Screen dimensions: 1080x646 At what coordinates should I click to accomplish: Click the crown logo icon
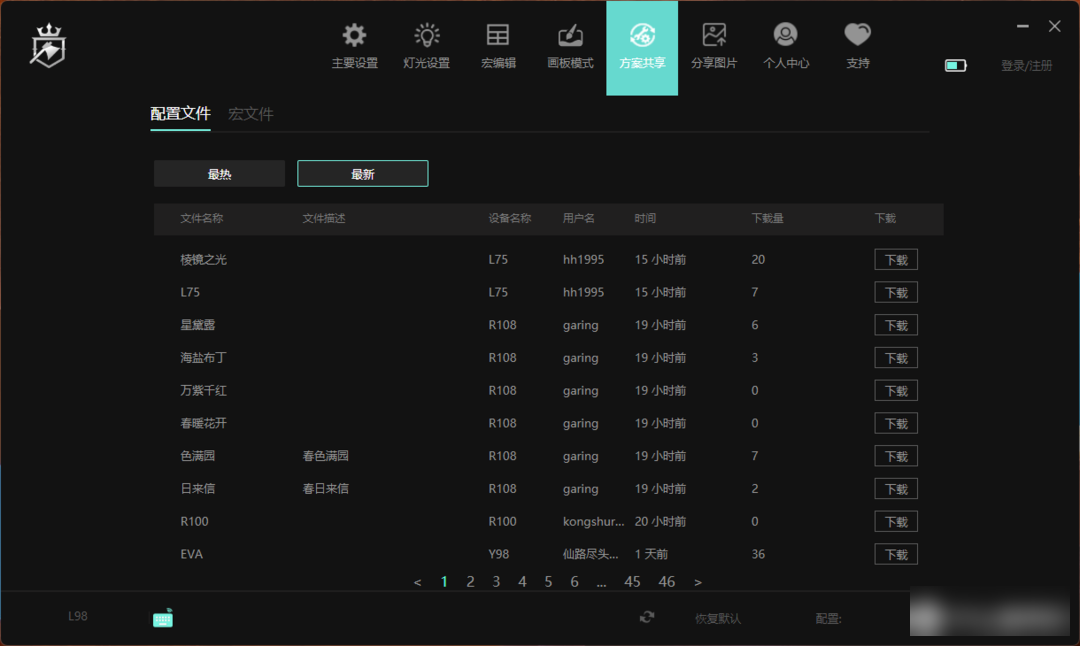pyautogui.click(x=48, y=46)
